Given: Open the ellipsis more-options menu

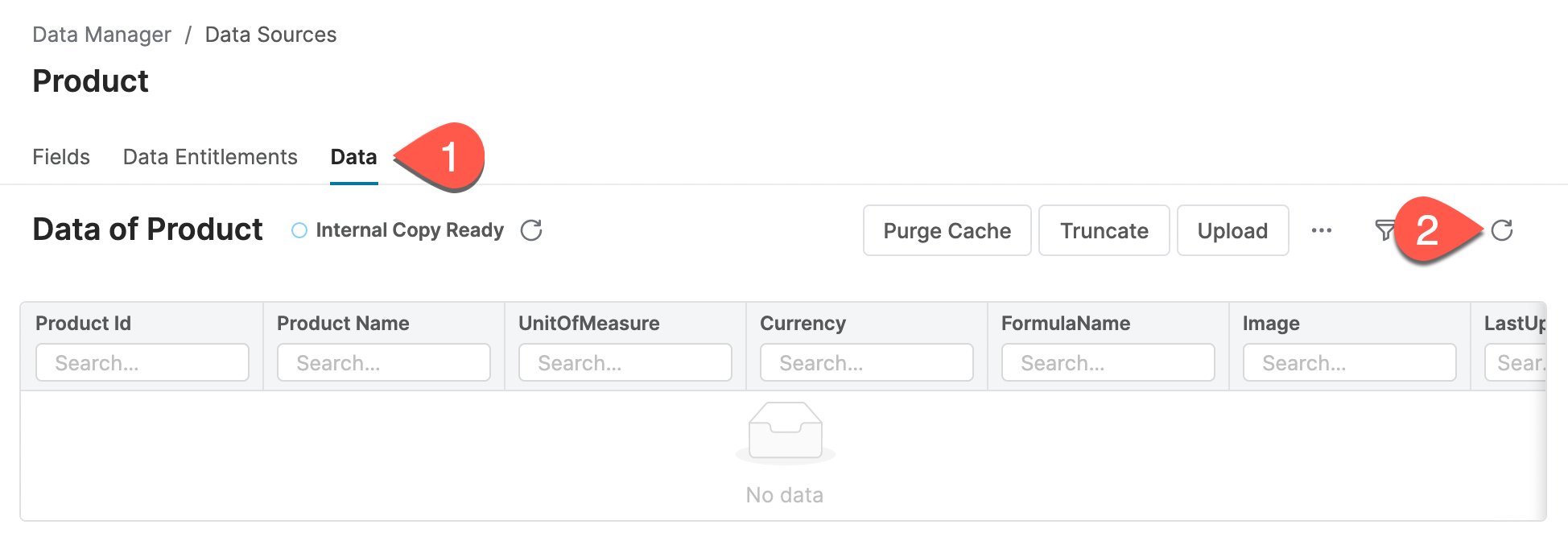Looking at the screenshot, I should coord(1322,230).
